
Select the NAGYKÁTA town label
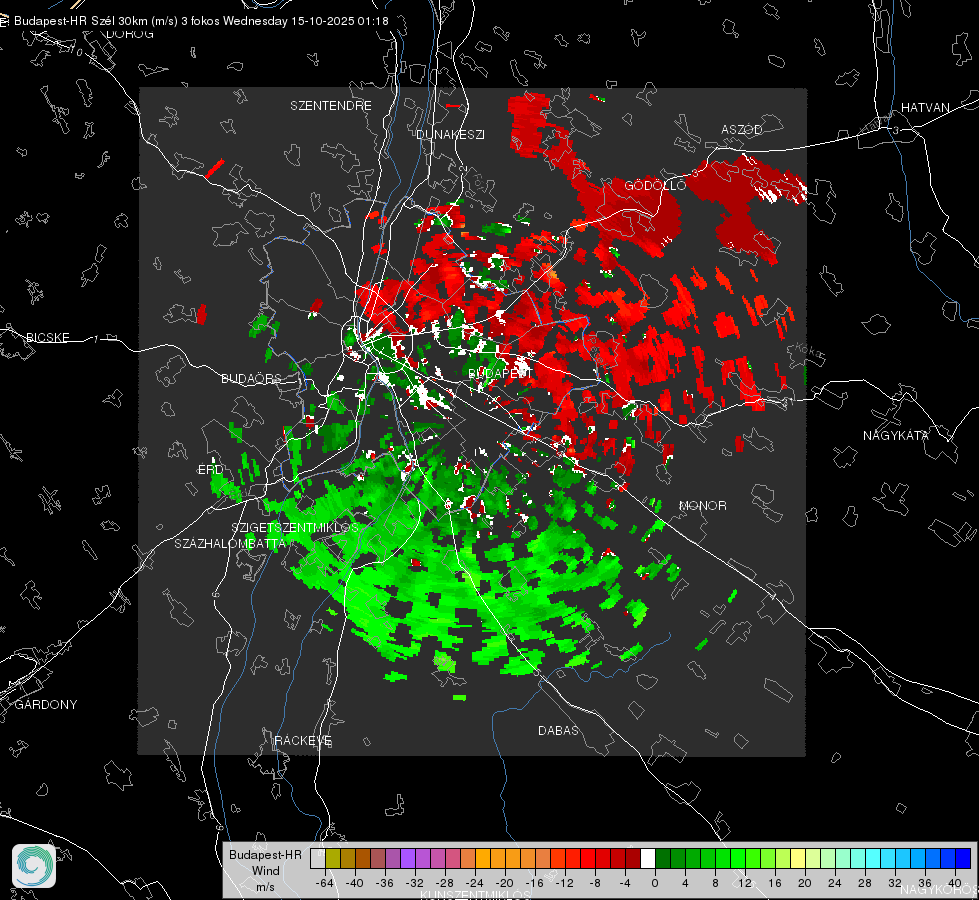coord(895,435)
